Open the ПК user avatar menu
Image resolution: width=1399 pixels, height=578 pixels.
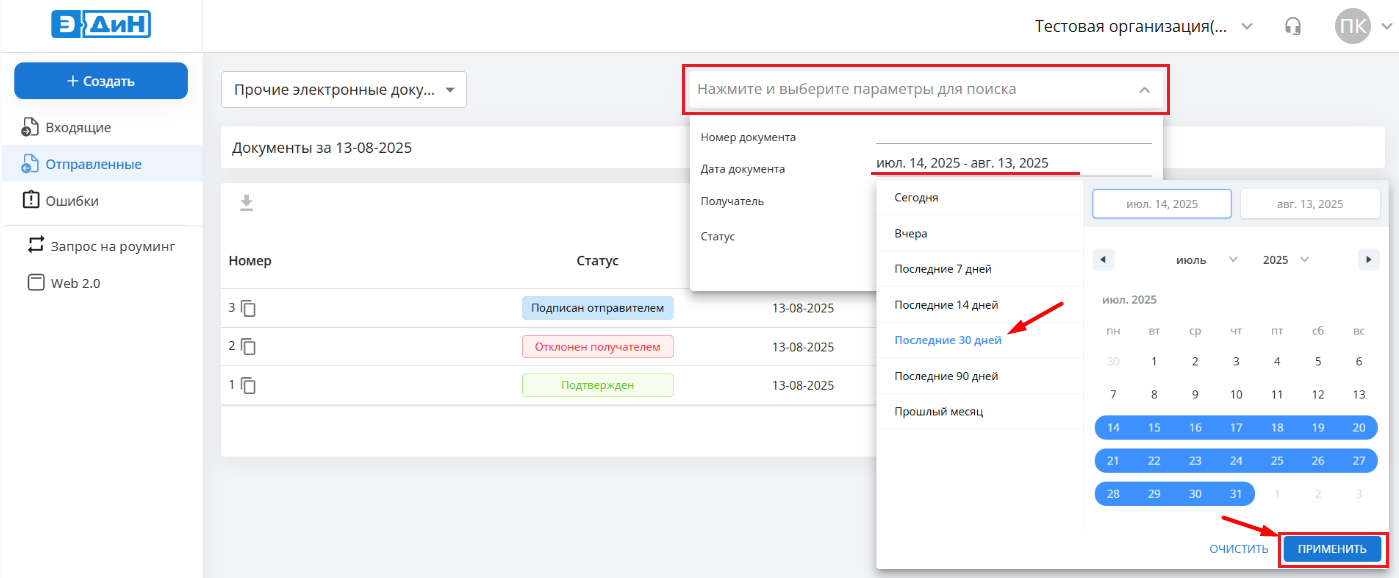pos(1353,27)
